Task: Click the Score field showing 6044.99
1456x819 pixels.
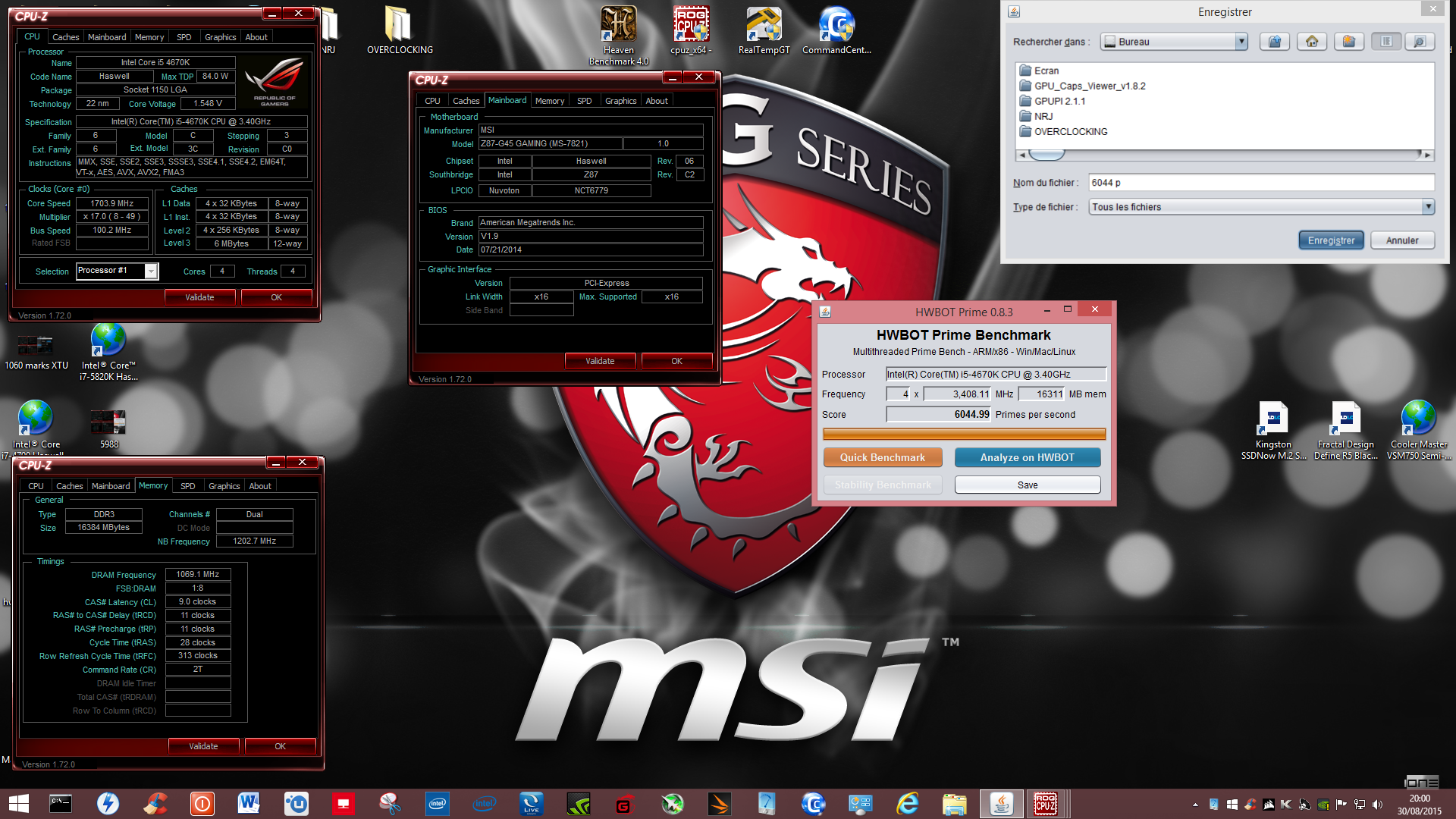Action: point(939,414)
